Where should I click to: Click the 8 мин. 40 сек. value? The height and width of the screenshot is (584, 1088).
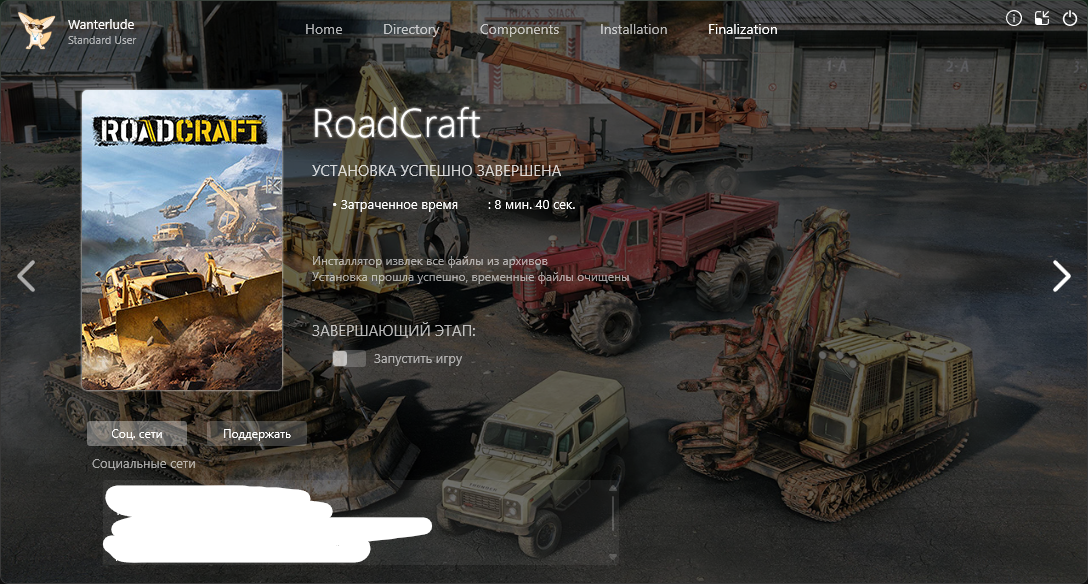534,205
